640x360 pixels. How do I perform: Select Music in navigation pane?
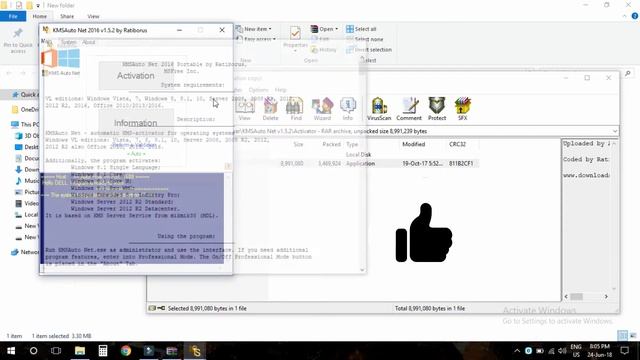27,180
